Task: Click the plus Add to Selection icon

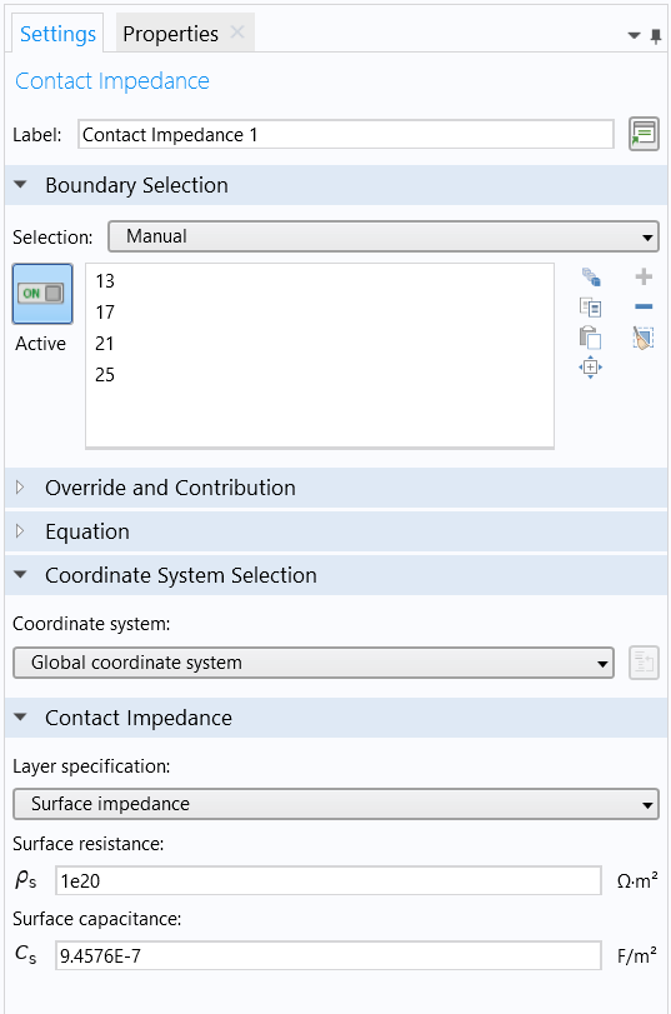Action: (x=644, y=278)
